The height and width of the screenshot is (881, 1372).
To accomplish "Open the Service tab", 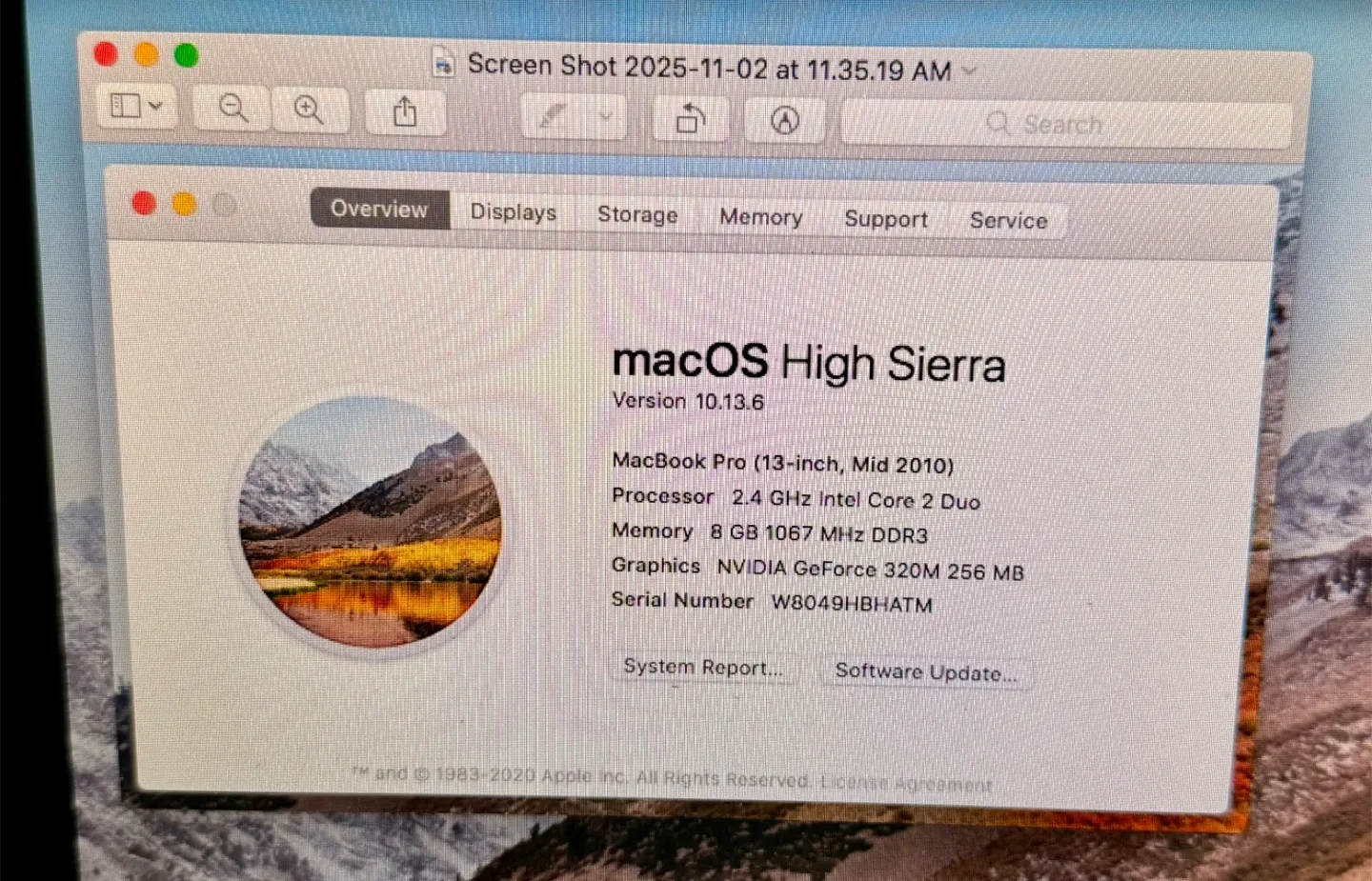I will point(1007,221).
